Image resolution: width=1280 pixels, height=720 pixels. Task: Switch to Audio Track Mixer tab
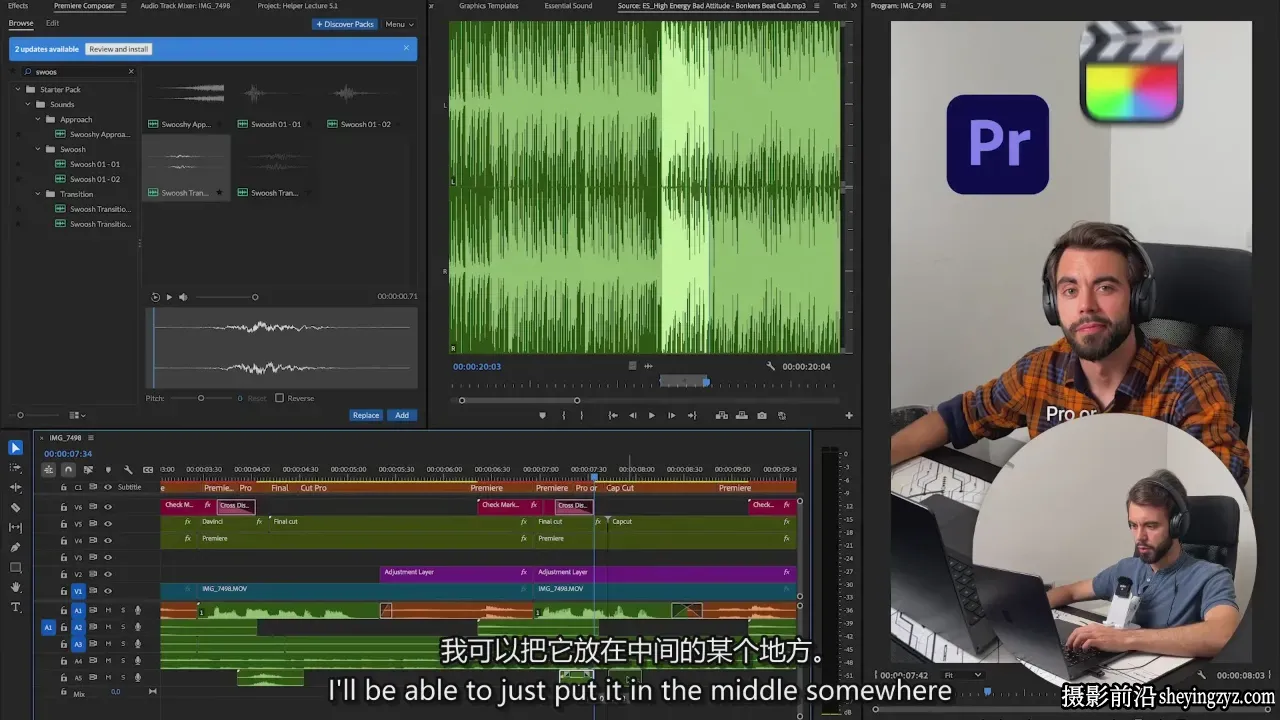pos(186,6)
